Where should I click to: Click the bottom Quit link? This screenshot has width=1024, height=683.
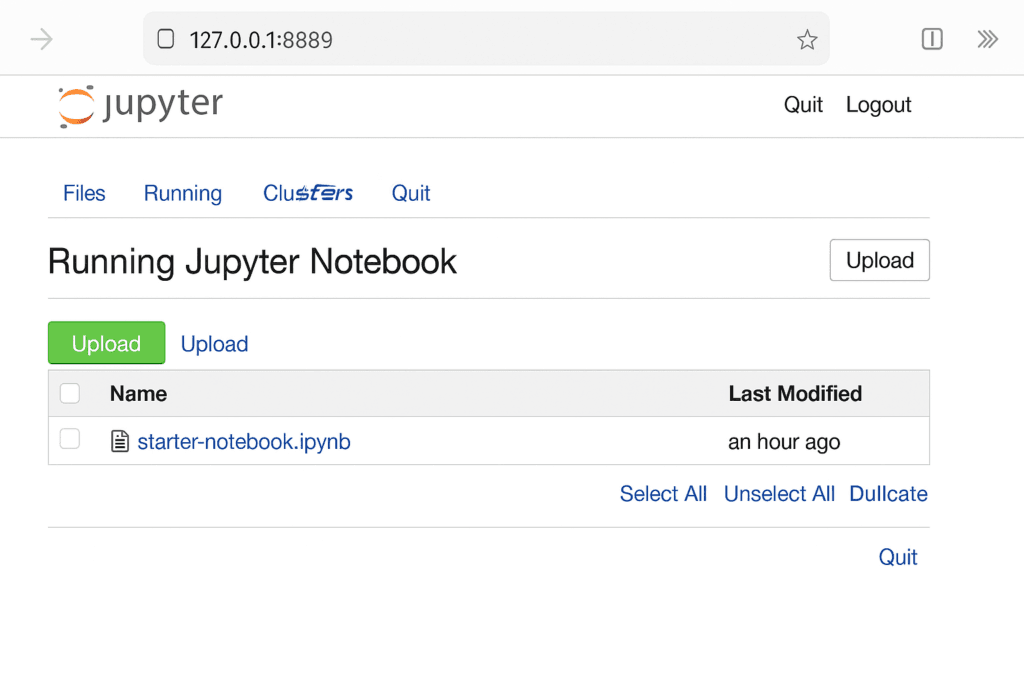coord(898,557)
